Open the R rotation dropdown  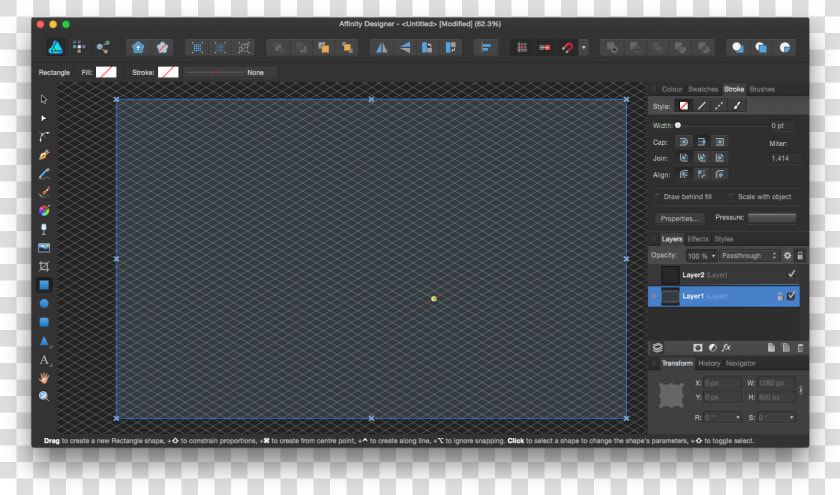pyautogui.click(x=723, y=417)
